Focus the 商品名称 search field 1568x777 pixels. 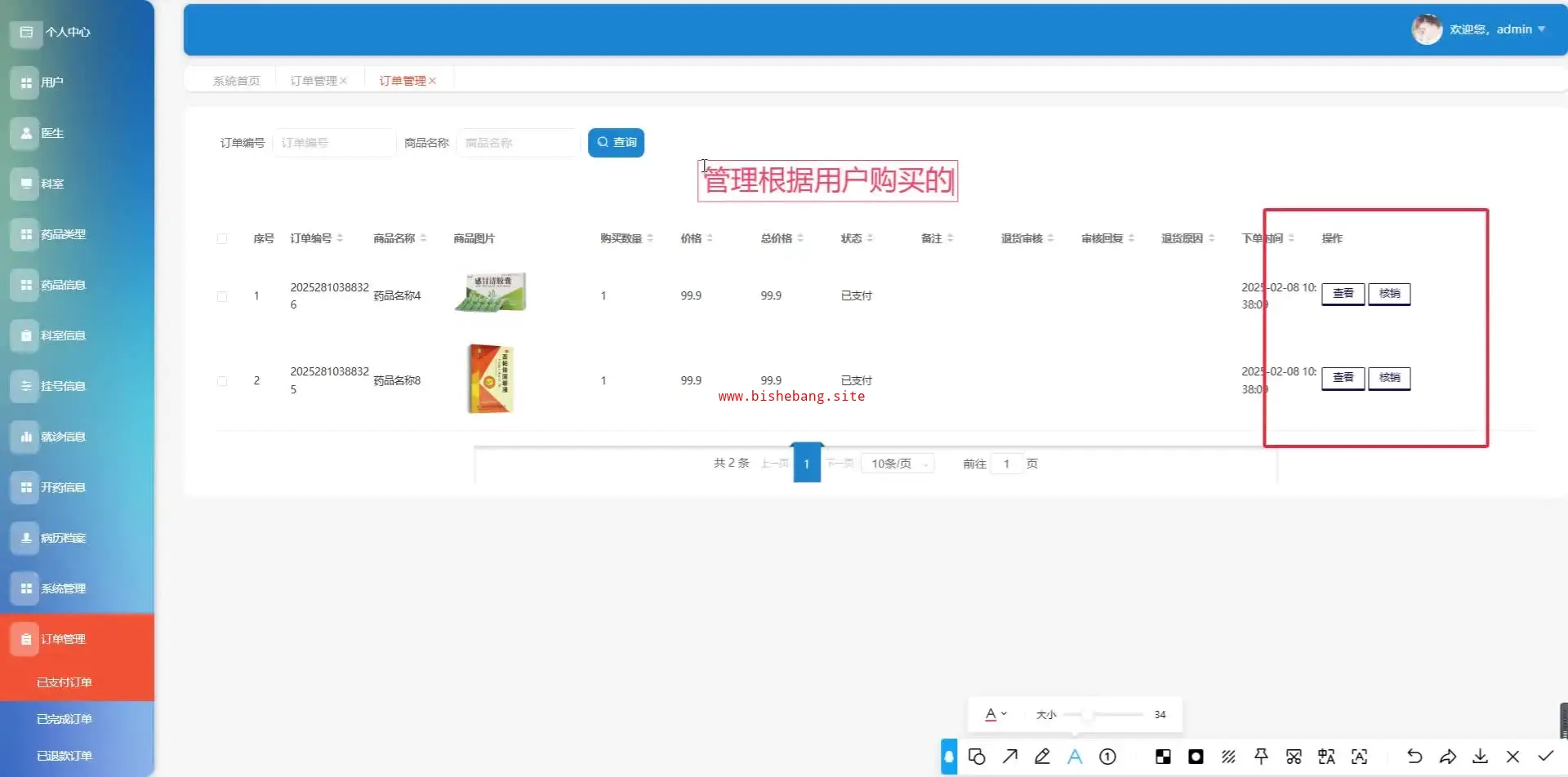click(518, 143)
